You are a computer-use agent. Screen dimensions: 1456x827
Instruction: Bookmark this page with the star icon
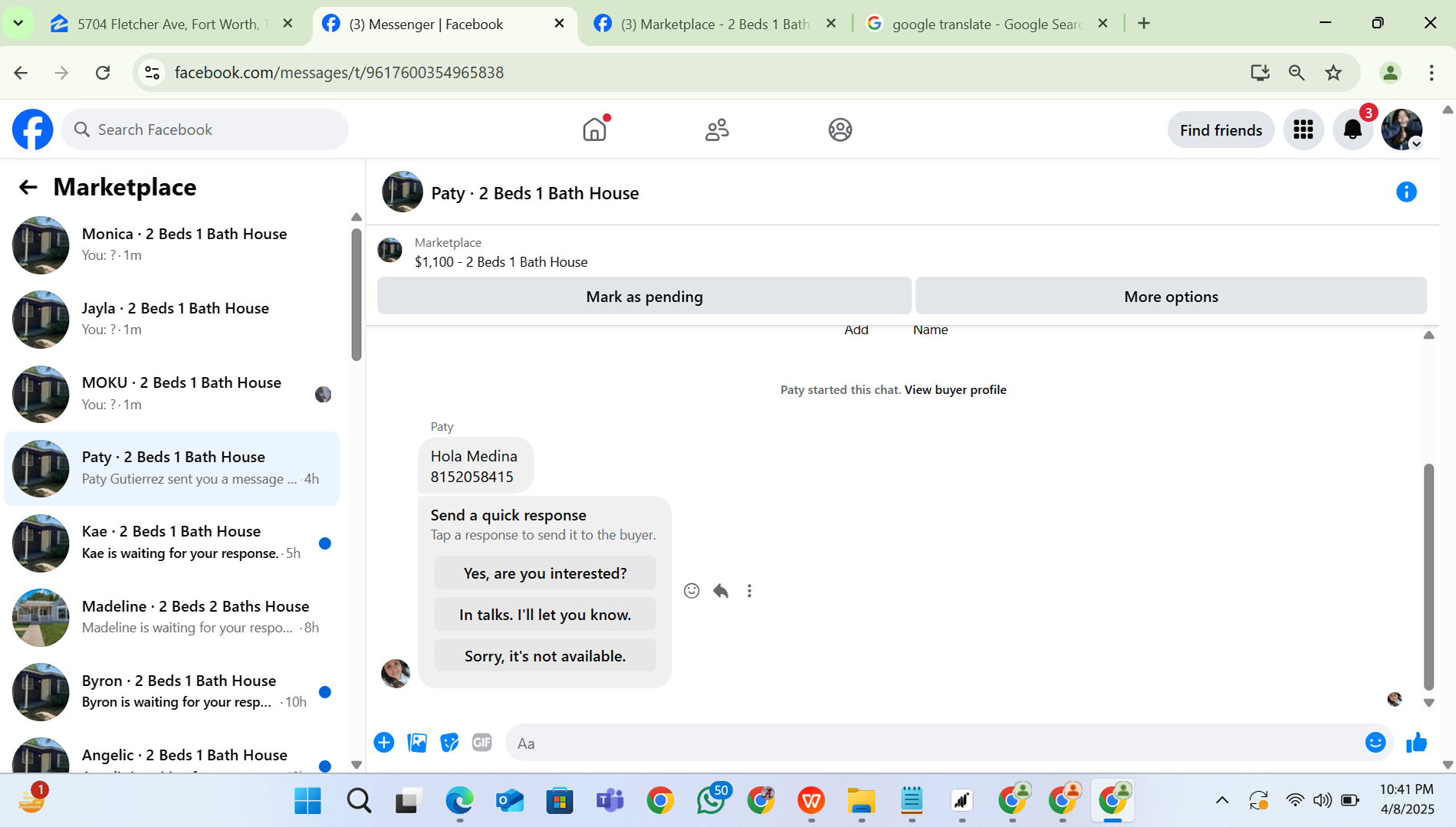pyautogui.click(x=1333, y=73)
